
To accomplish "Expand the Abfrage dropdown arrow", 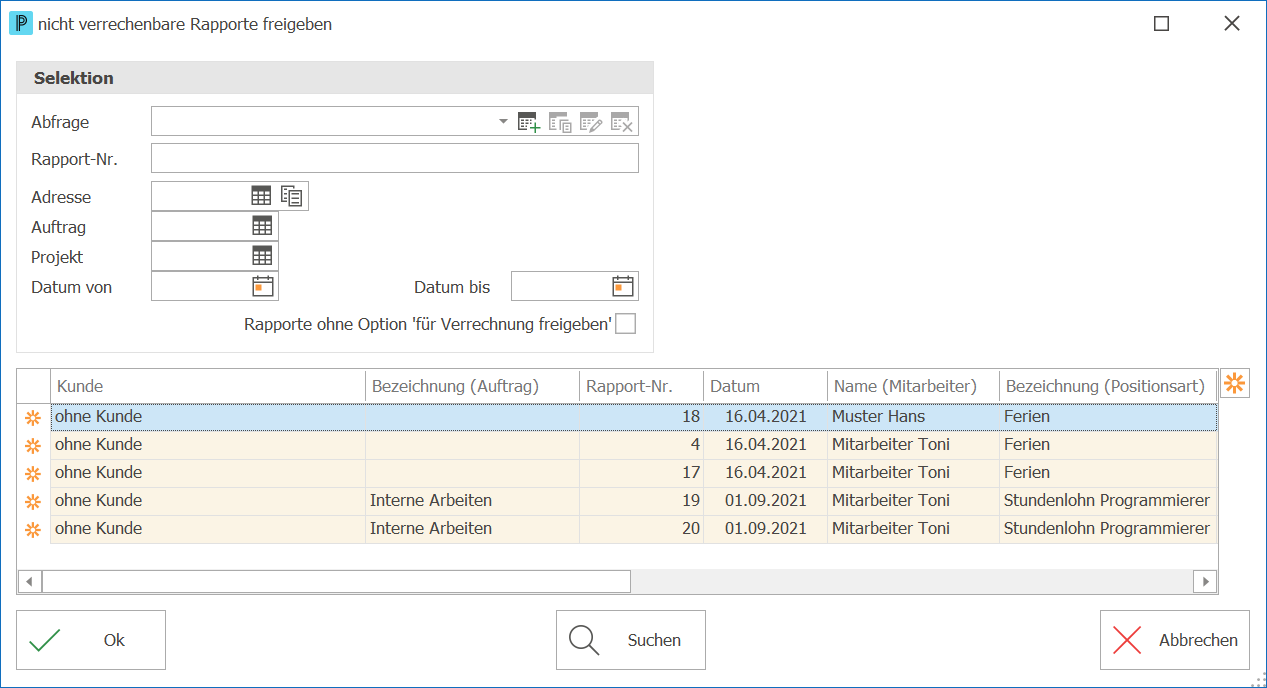I will (503, 122).
